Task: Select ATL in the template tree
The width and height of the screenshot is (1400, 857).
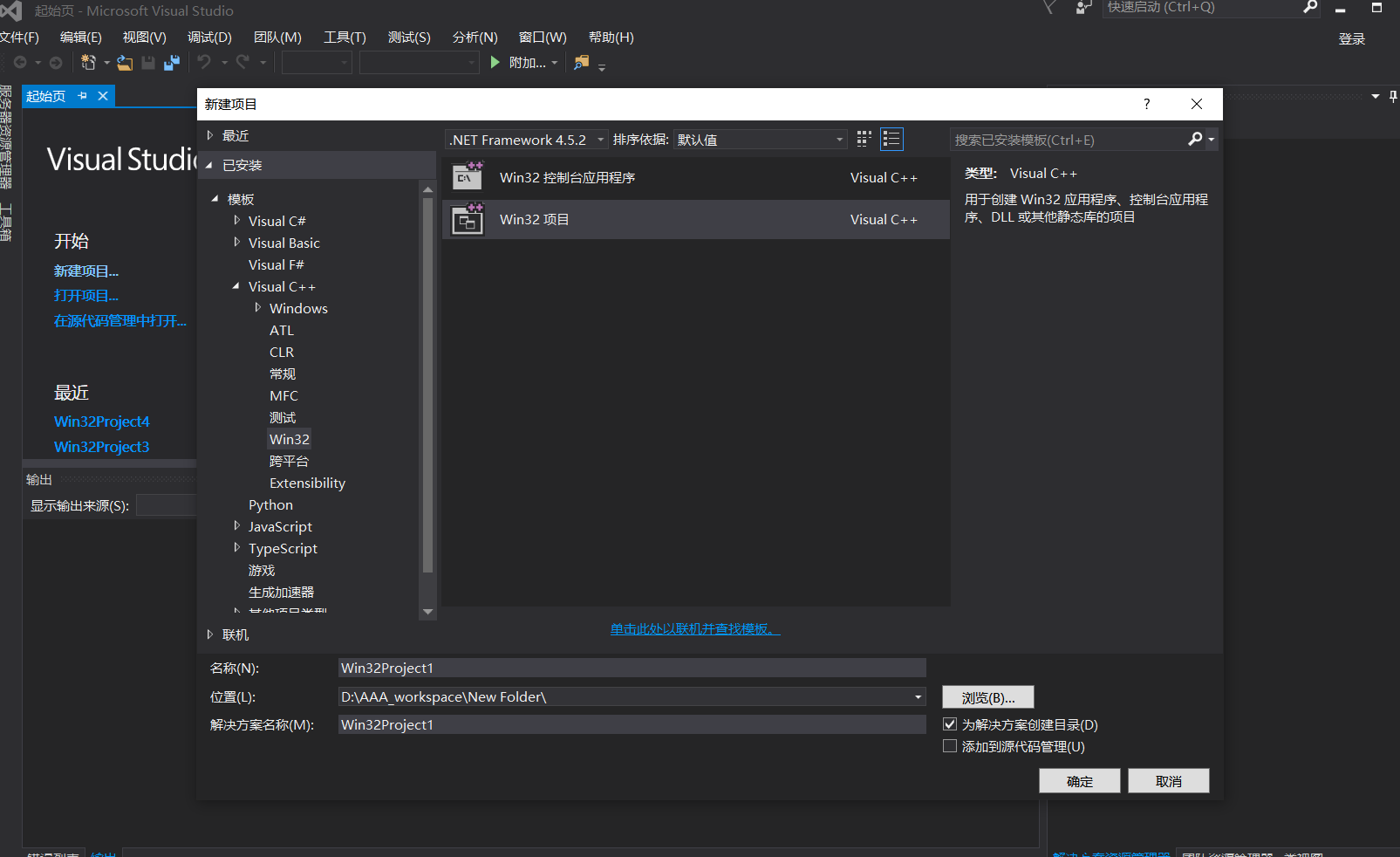Action: click(x=282, y=330)
